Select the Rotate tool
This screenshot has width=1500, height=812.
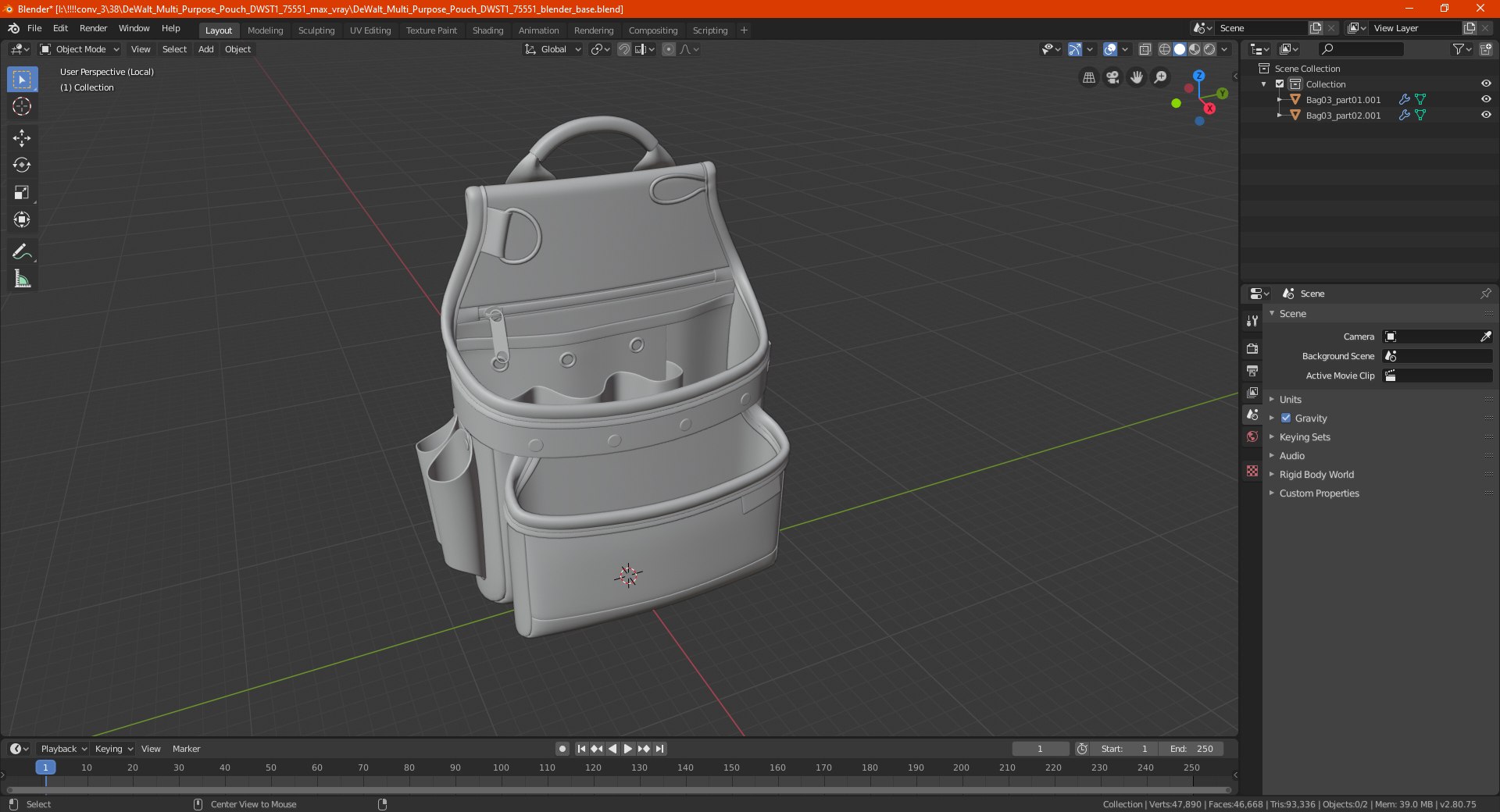point(22,165)
